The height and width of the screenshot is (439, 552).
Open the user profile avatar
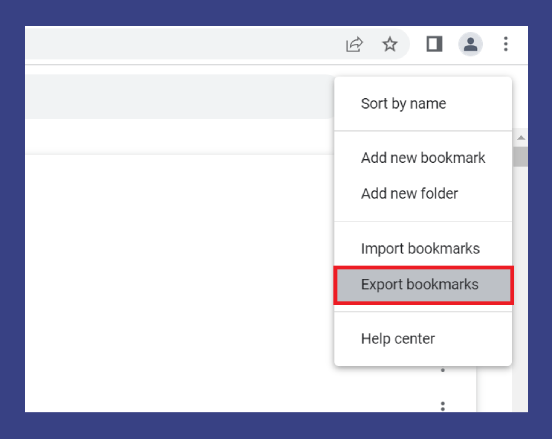(x=470, y=44)
